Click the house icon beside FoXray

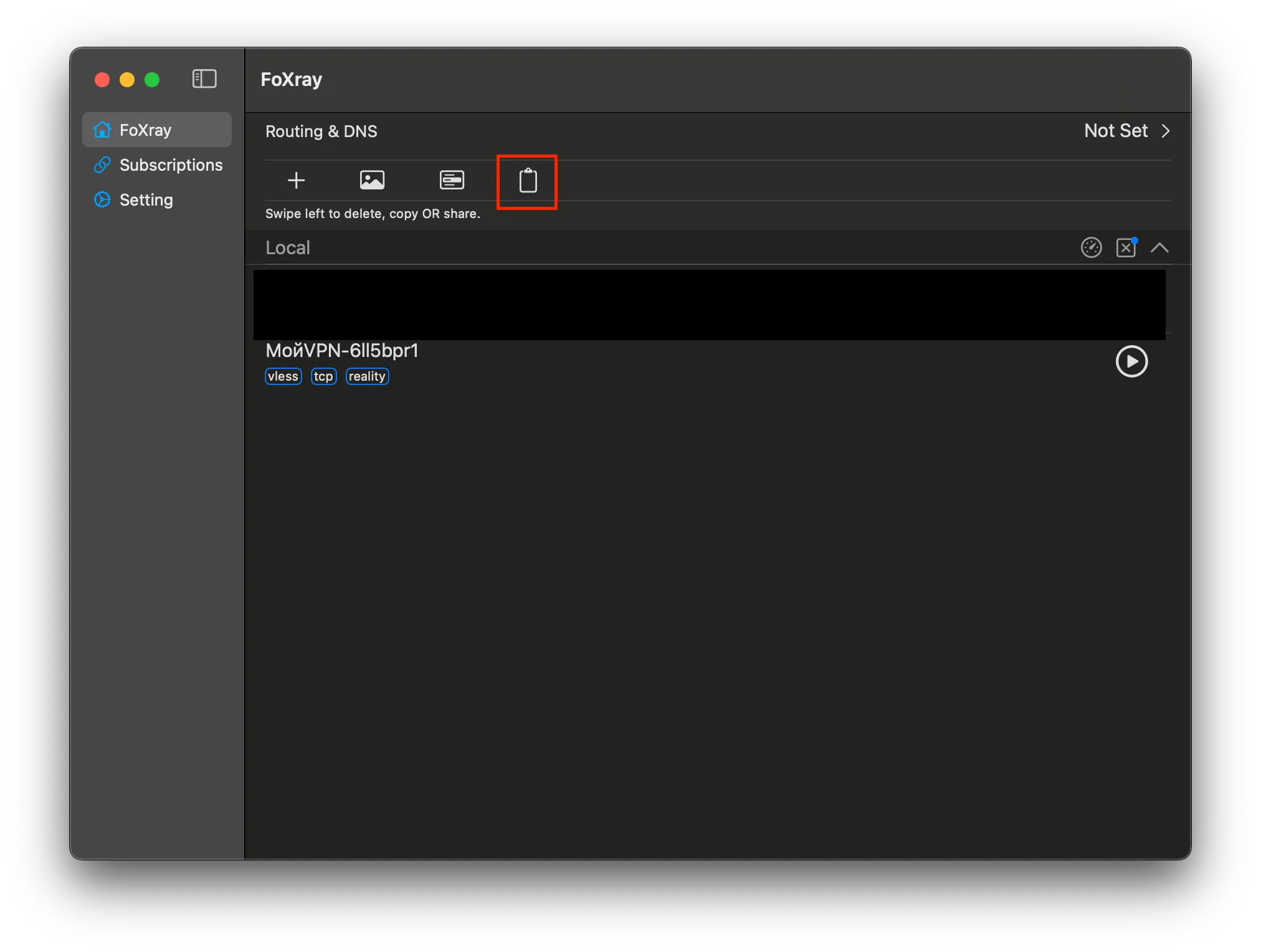point(102,130)
